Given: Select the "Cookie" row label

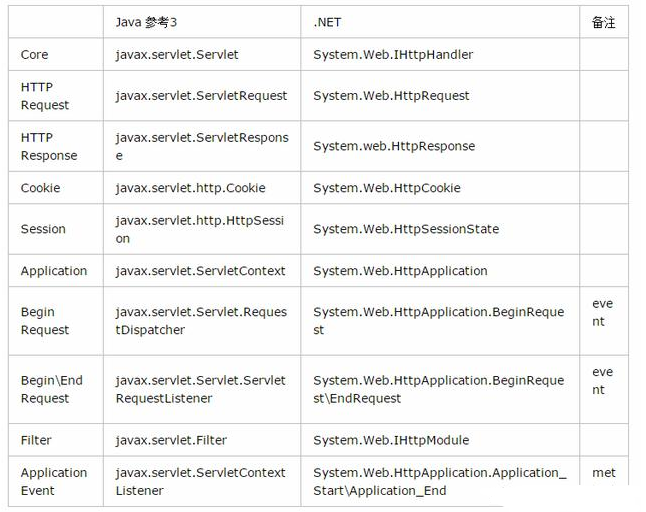Looking at the screenshot, I should click(x=40, y=188).
